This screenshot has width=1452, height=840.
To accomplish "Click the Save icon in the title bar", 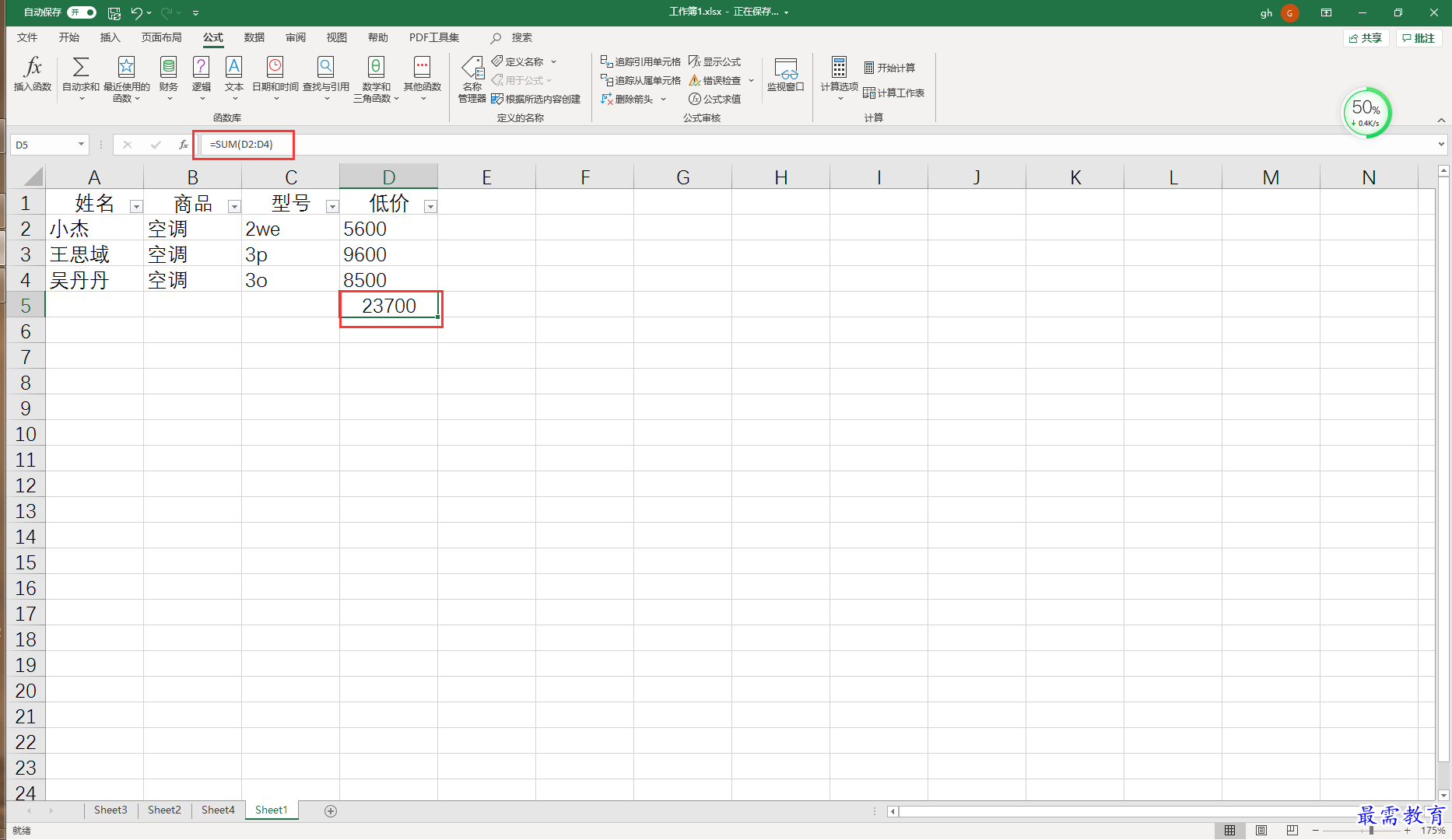I will point(114,12).
